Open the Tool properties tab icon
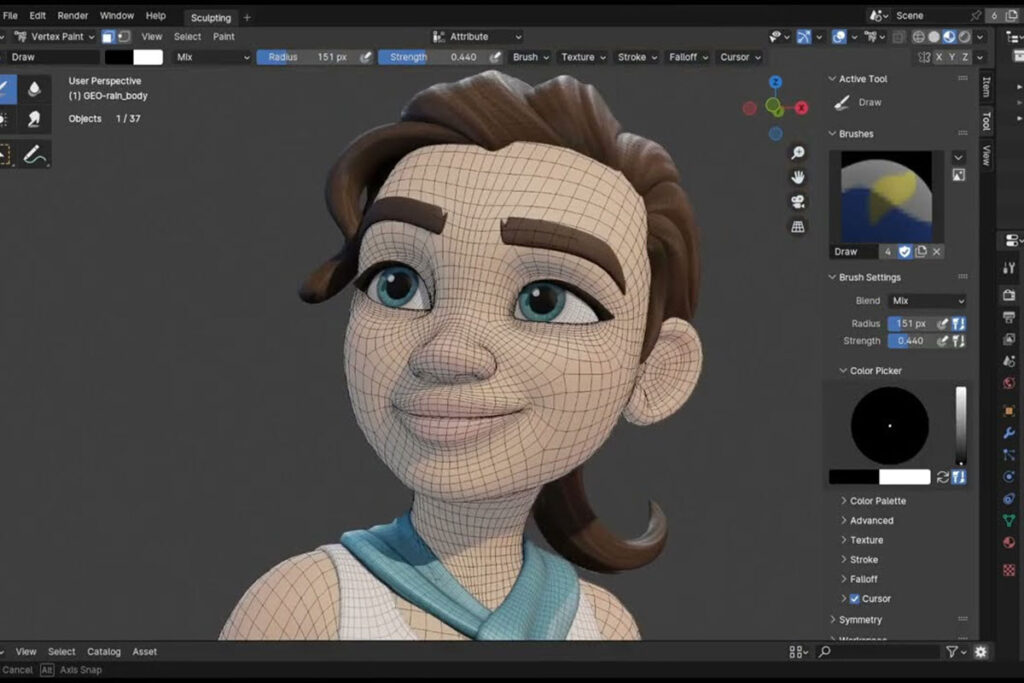 click(x=1009, y=268)
